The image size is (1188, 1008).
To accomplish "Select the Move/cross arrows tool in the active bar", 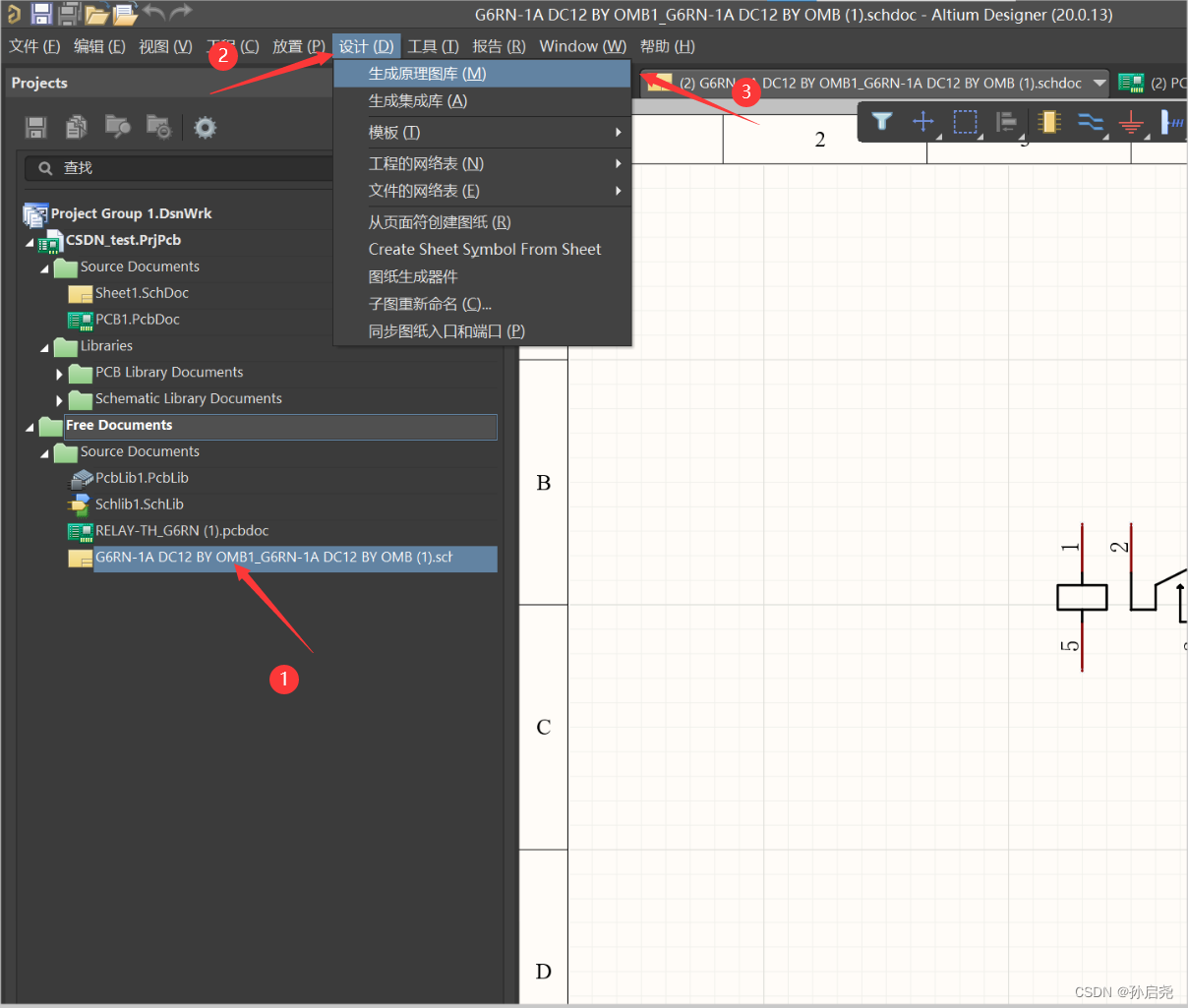I will [923, 121].
